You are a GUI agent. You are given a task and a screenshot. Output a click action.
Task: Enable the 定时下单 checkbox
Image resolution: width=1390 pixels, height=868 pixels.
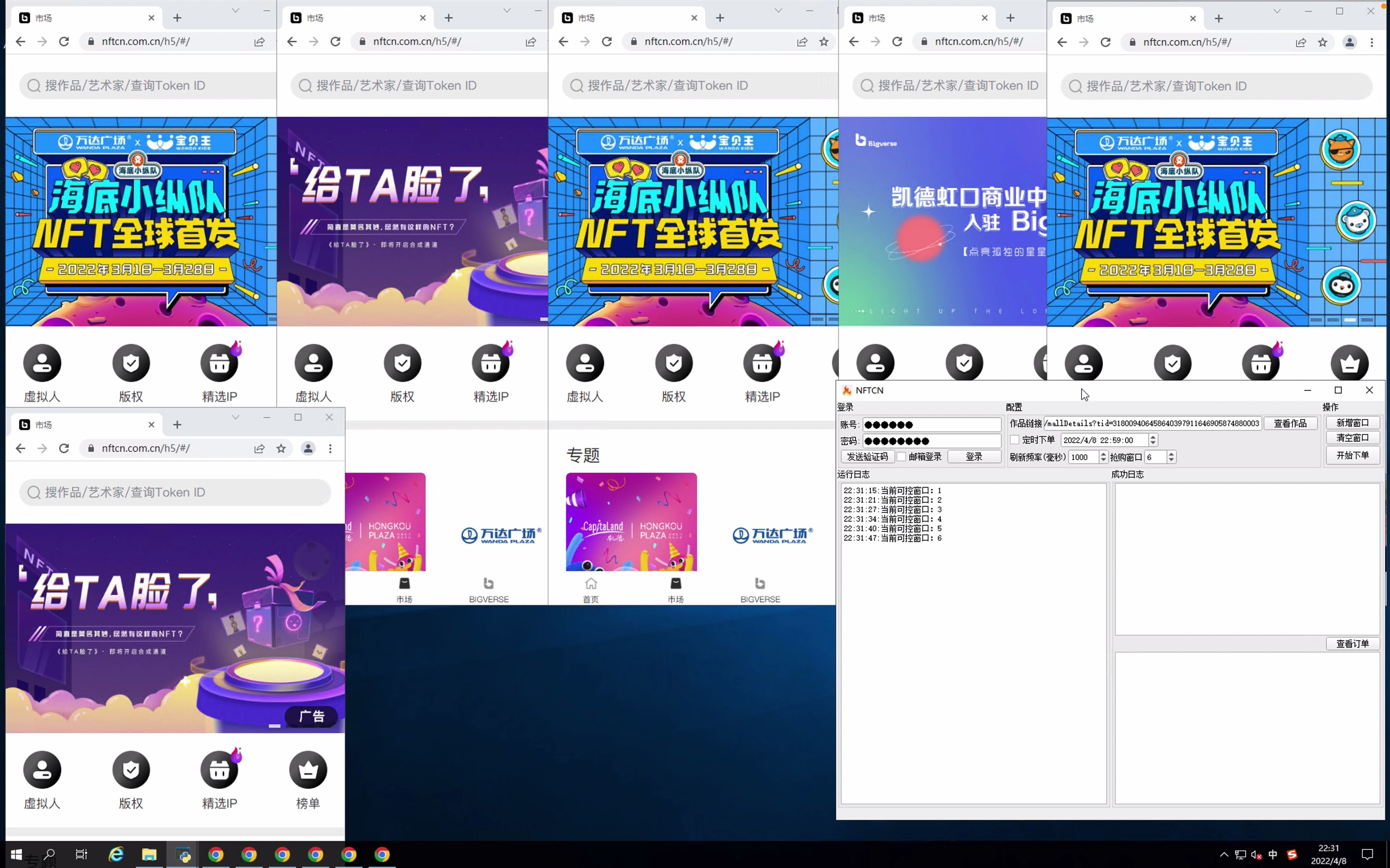(x=1014, y=439)
